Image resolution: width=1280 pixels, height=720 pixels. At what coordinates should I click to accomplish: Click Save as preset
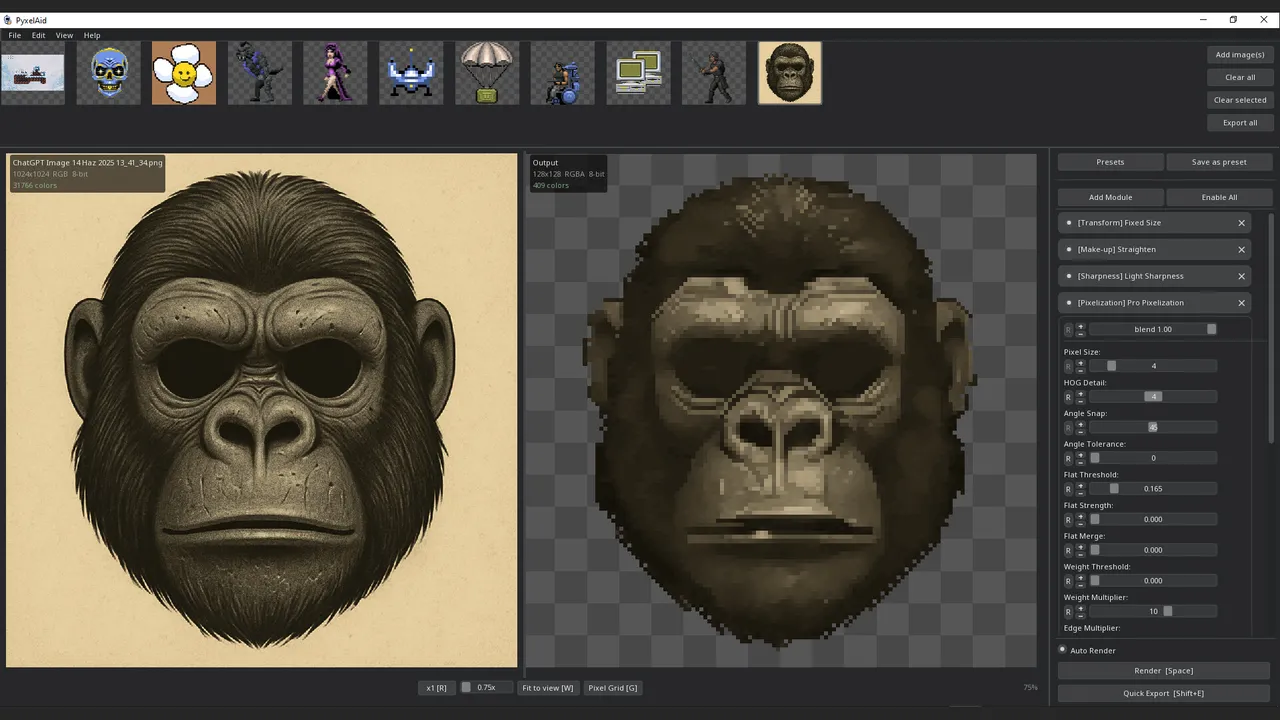click(1219, 162)
